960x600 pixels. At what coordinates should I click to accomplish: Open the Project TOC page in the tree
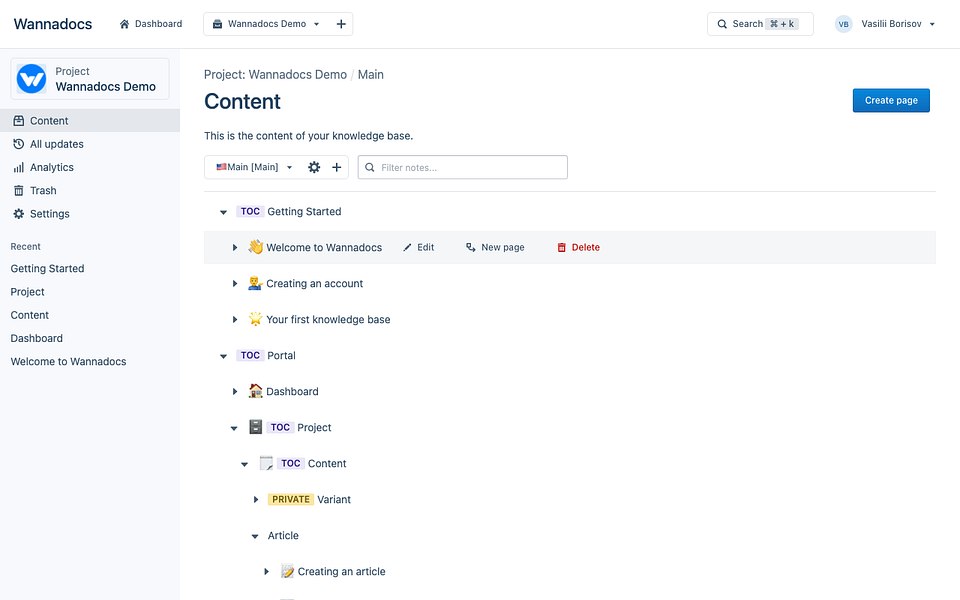click(314, 427)
